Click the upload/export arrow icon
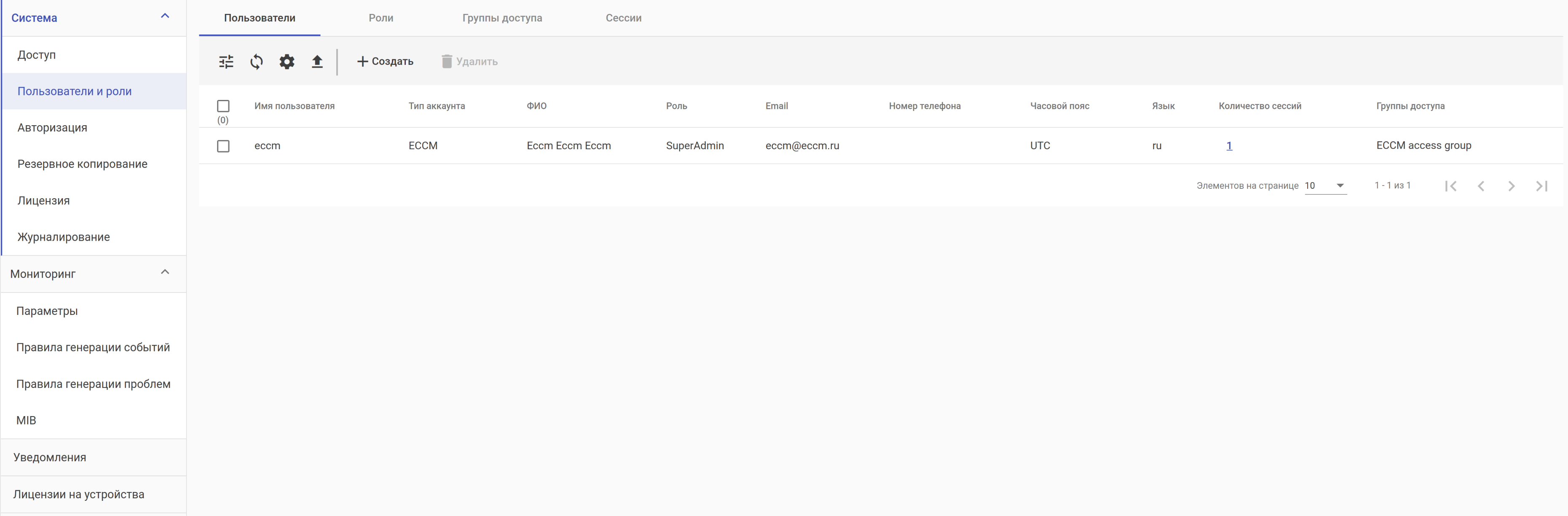 317,62
